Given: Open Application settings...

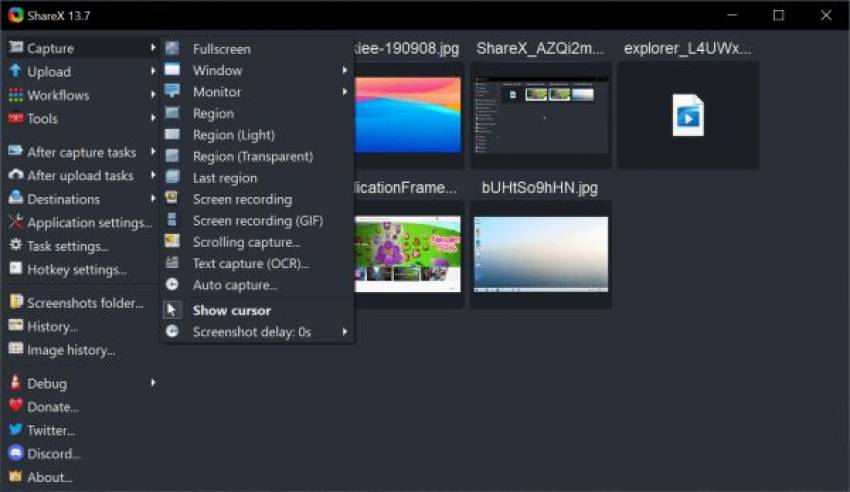Looking at the screenshot, I should [x=81, y=222].
